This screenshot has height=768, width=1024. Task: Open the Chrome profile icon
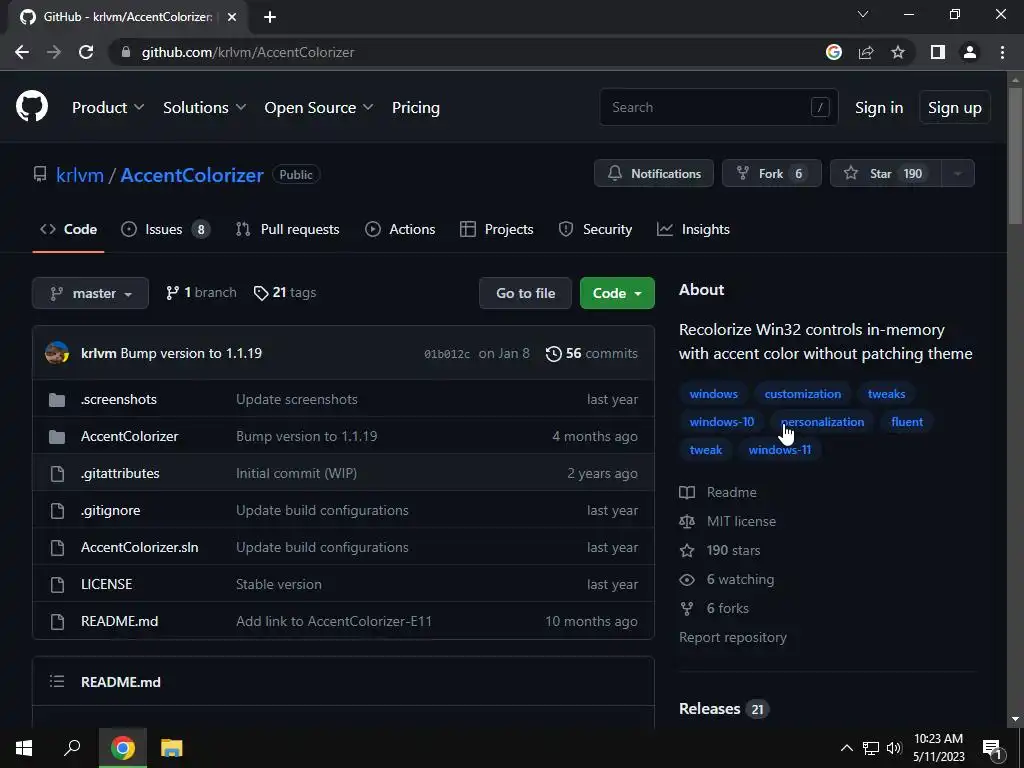(970, 52)
